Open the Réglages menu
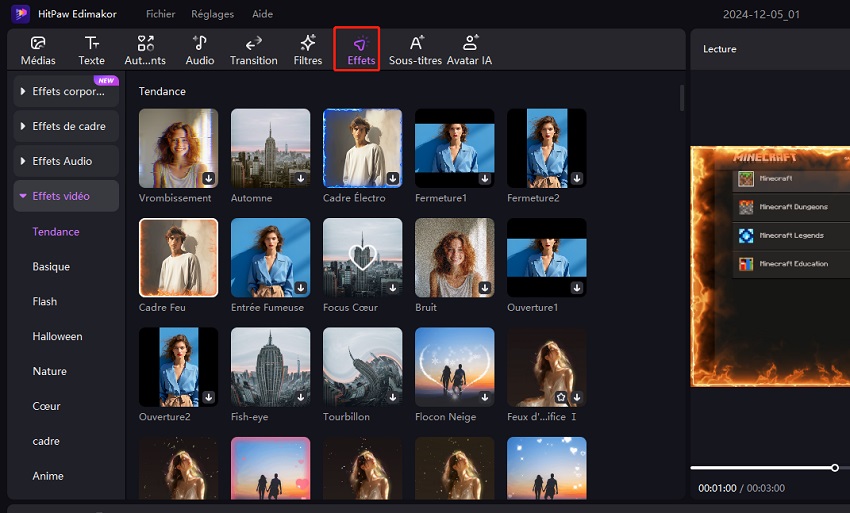 click(x=212, y=14)
